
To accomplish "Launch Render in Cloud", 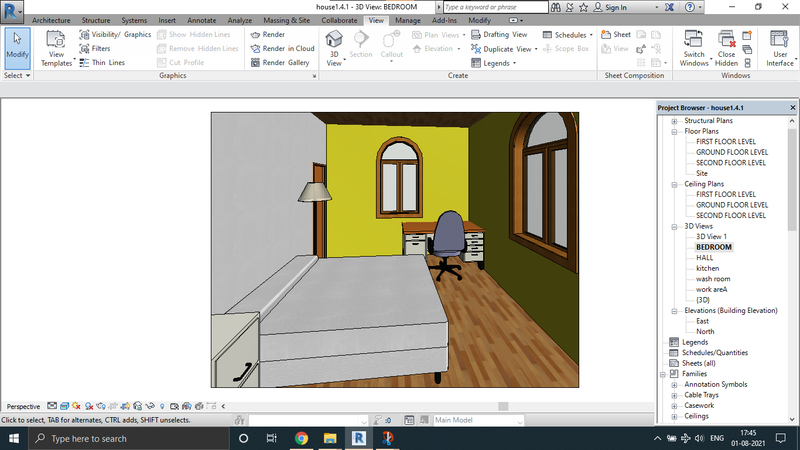I will [282, 48].
